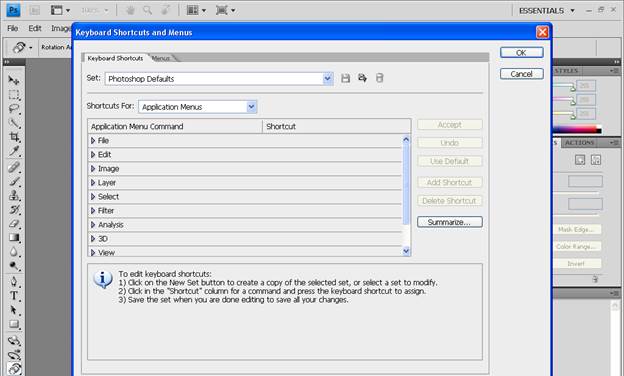Click the Shortcut column header
Viewport: 624px width, 376px height.
(x=337, y=126)
